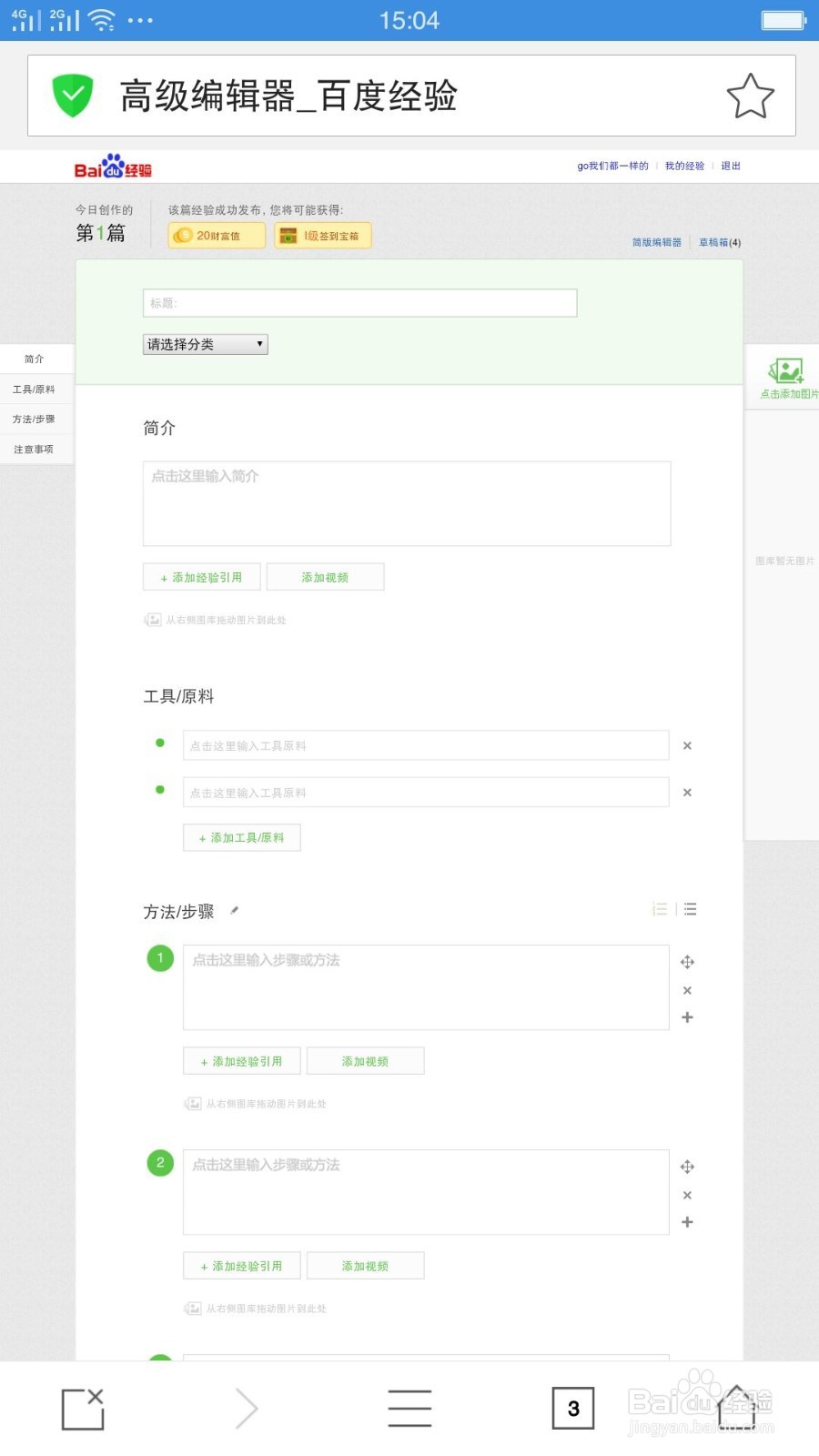
Task: Open the tab switcher showing 3
Action: click(x=573, y=1409)
